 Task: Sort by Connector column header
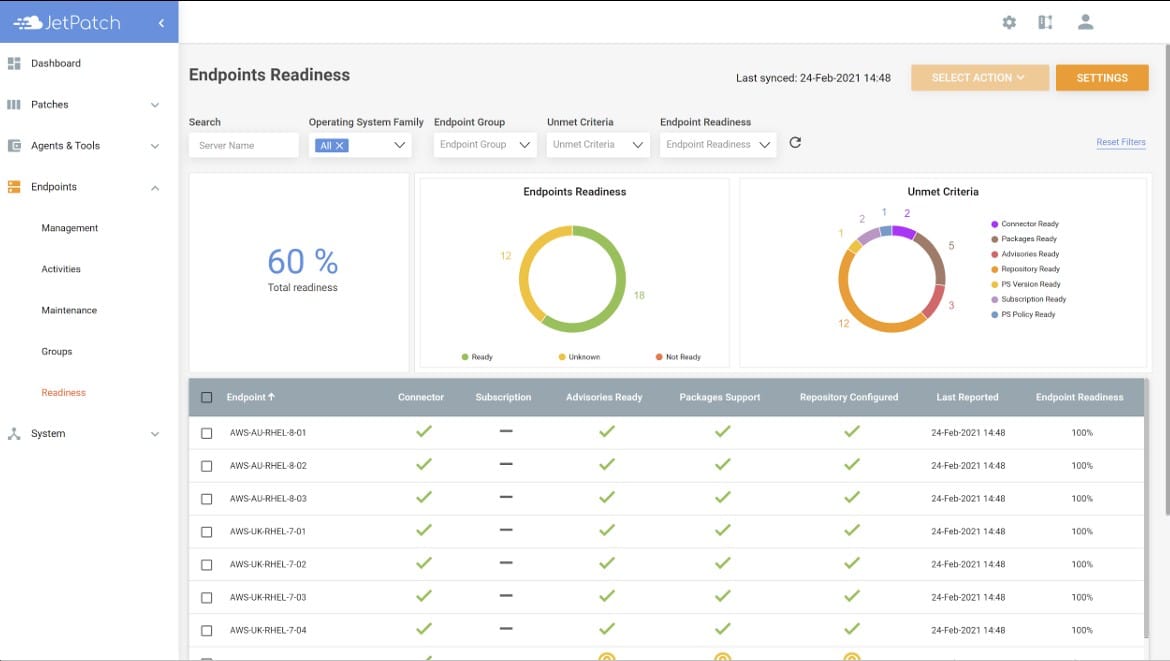[421, 397]
